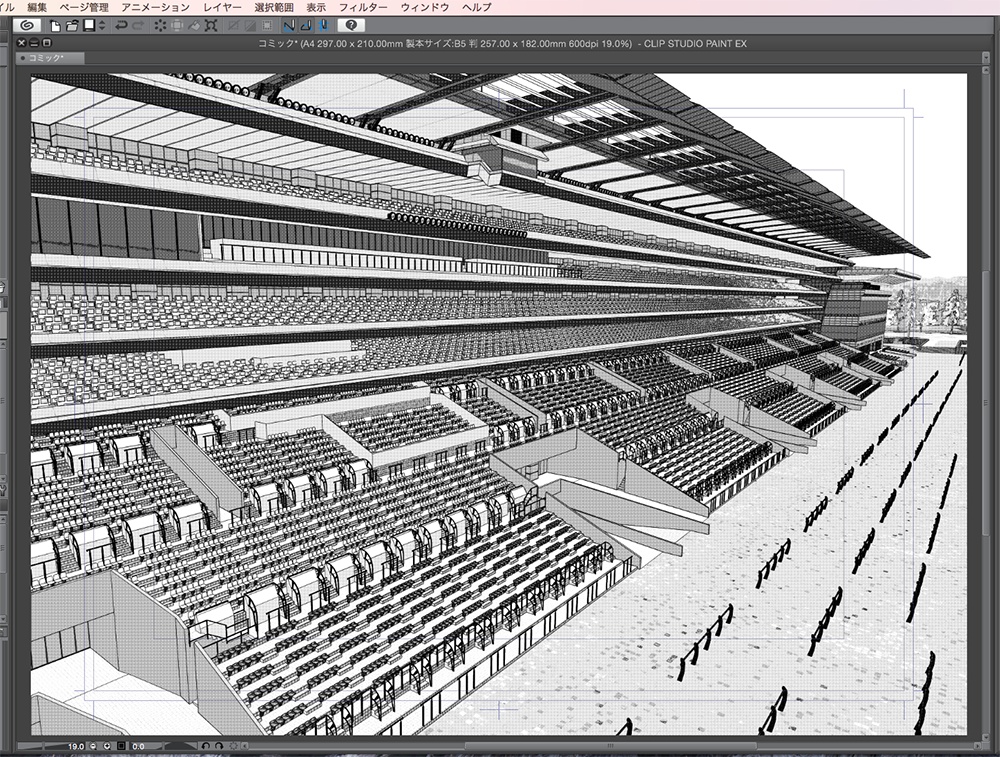Close the document window
The height and width of the screenshot is (757, 1000).
[x=22, y=43]
